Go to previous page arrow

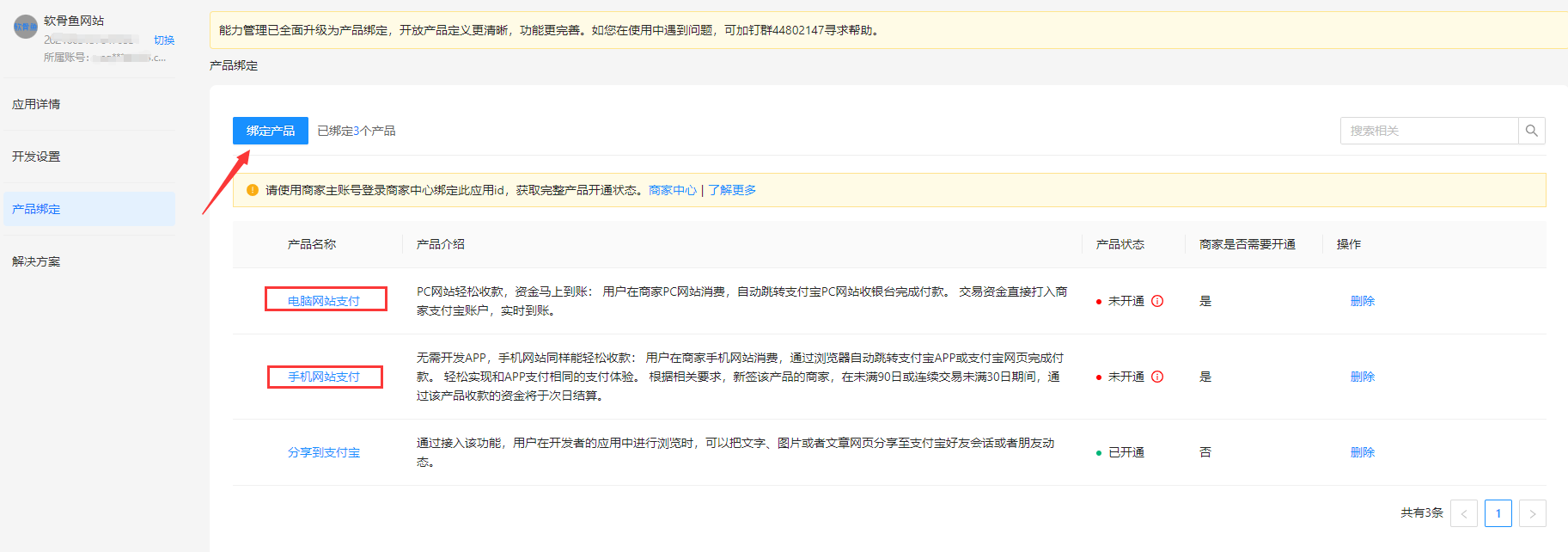[x=1464, y=513]
